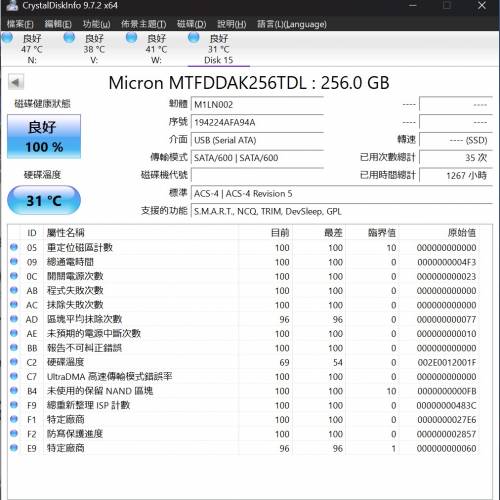Click the firmware field M1LN002
500x500 pixels.
click(x=257, y=104)
